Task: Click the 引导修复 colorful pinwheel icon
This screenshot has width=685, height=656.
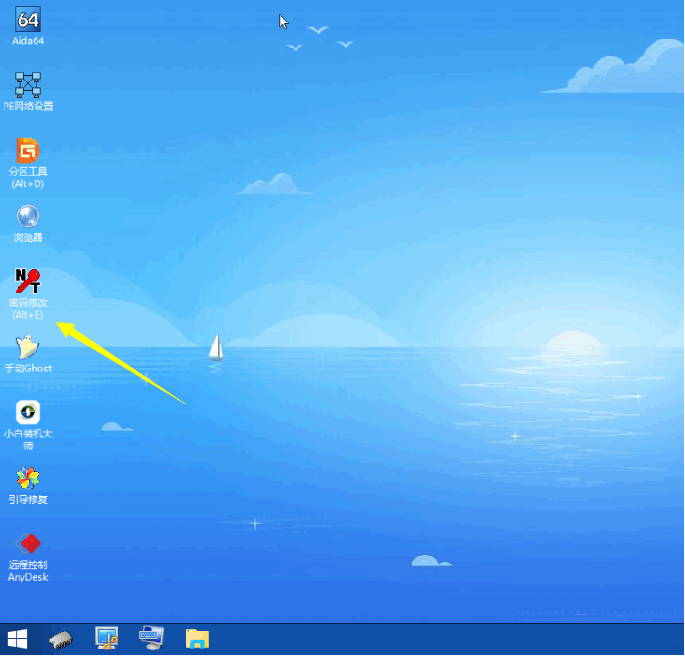Action: (28, 478)
